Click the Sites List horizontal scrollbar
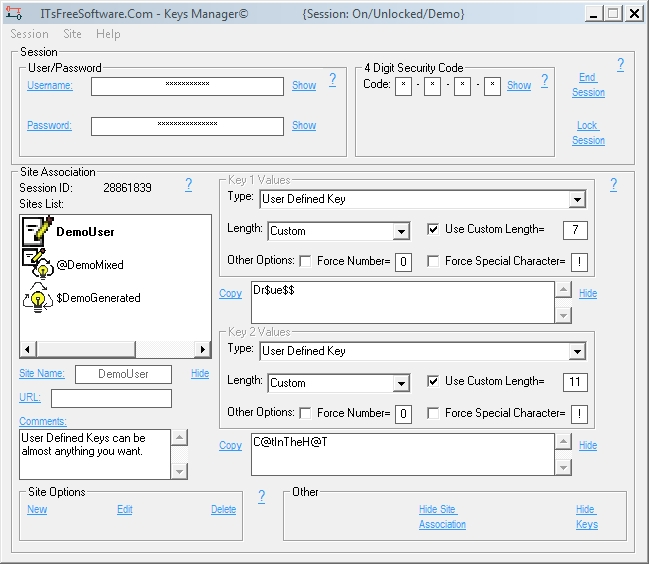 [115, 349]
